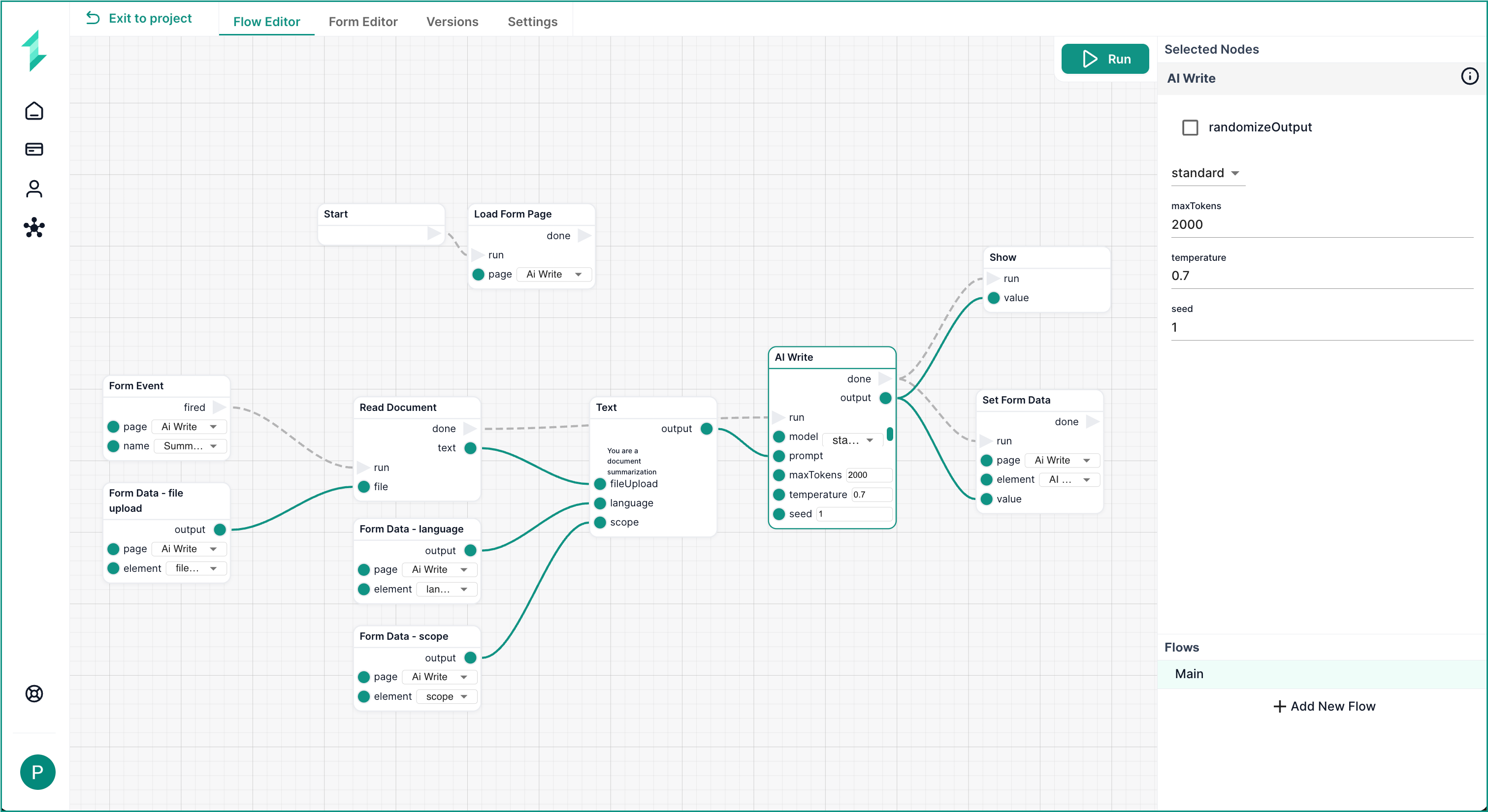Click the temperature field in panel
Screen dimensions: 1488x812
tap(1322, 276)
